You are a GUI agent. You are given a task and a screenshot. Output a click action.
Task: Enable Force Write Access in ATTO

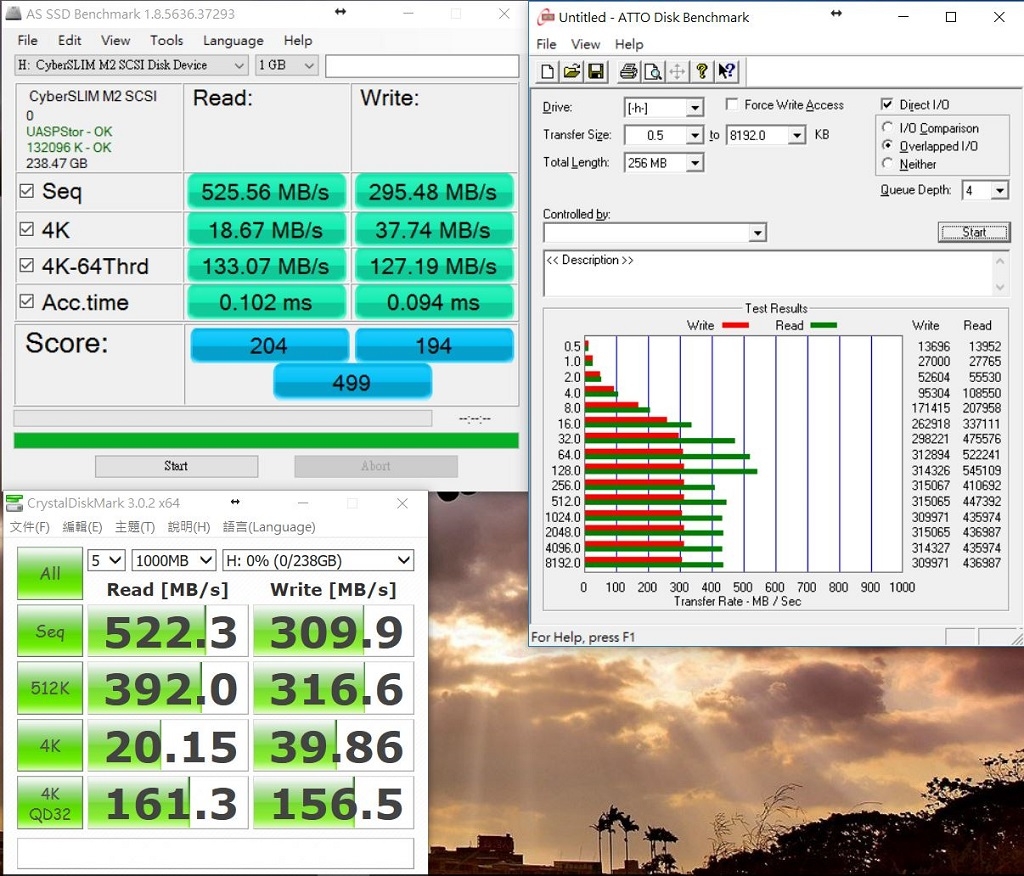[x=732, y=105]
